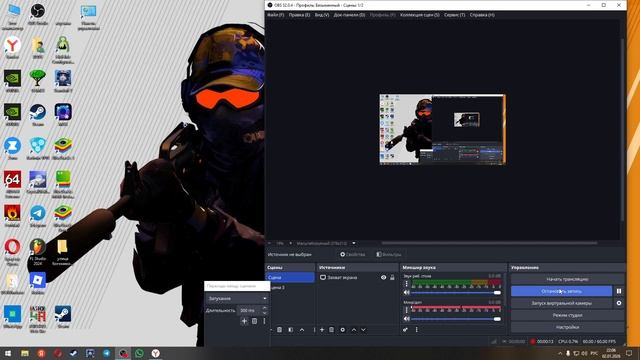The height and width of the screenshot is (360, 640).
Task: Remove transition with trash icon
Action: tap(254, 321)
